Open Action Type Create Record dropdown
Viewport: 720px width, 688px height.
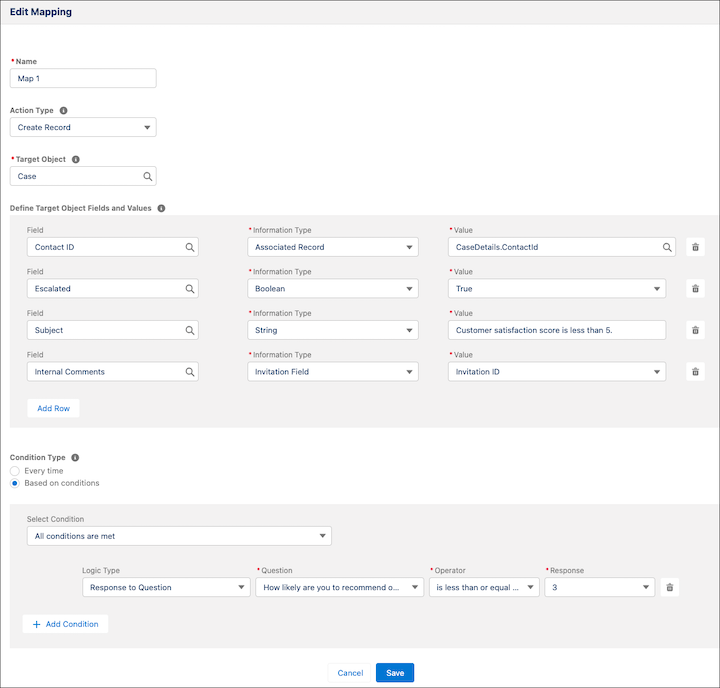83,127
